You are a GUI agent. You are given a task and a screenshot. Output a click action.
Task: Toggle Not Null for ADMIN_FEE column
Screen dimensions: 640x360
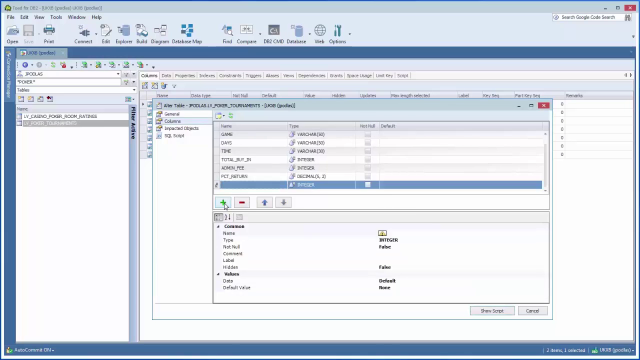click(x=368, y=168)
